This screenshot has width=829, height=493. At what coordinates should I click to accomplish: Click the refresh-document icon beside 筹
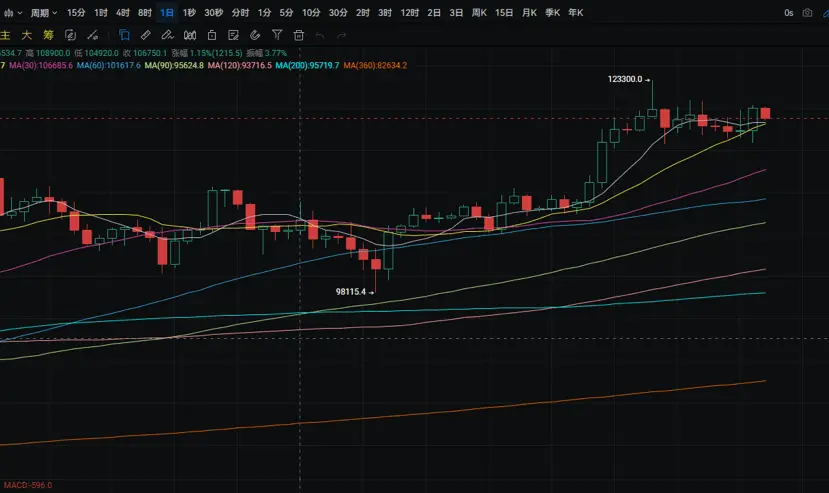pyautogui.click(x=70, y=35)
